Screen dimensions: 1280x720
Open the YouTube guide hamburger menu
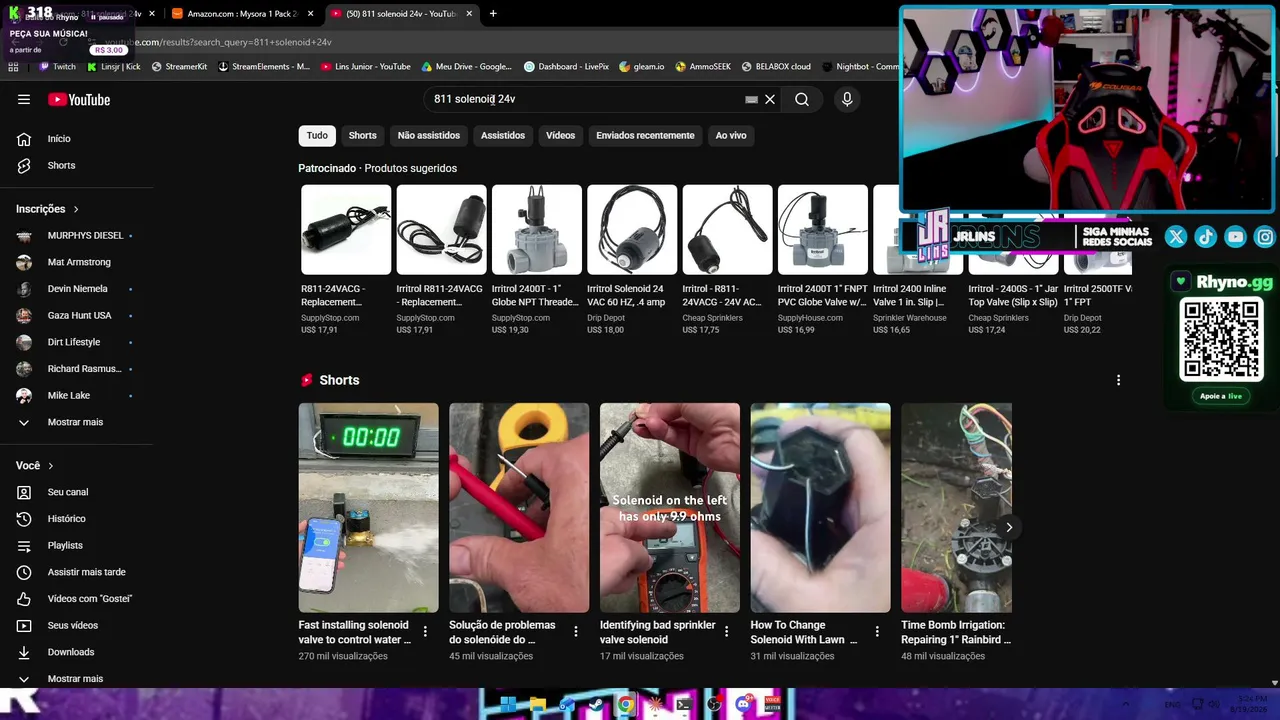(x=24, y=99)
